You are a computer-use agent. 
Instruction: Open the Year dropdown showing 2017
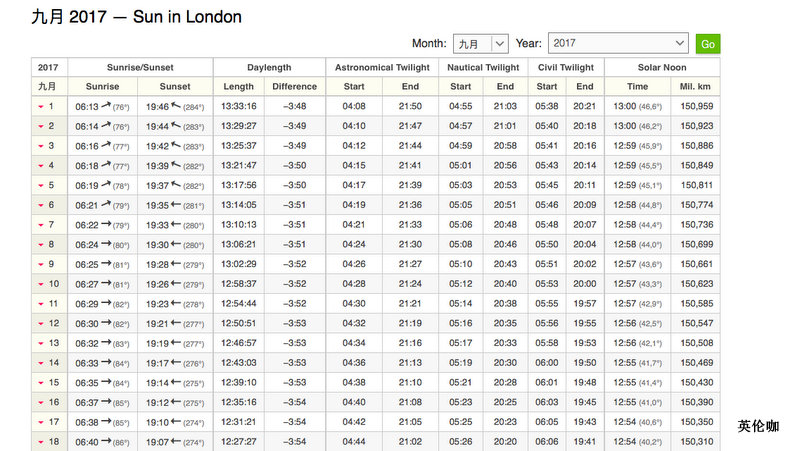point(618,44)
